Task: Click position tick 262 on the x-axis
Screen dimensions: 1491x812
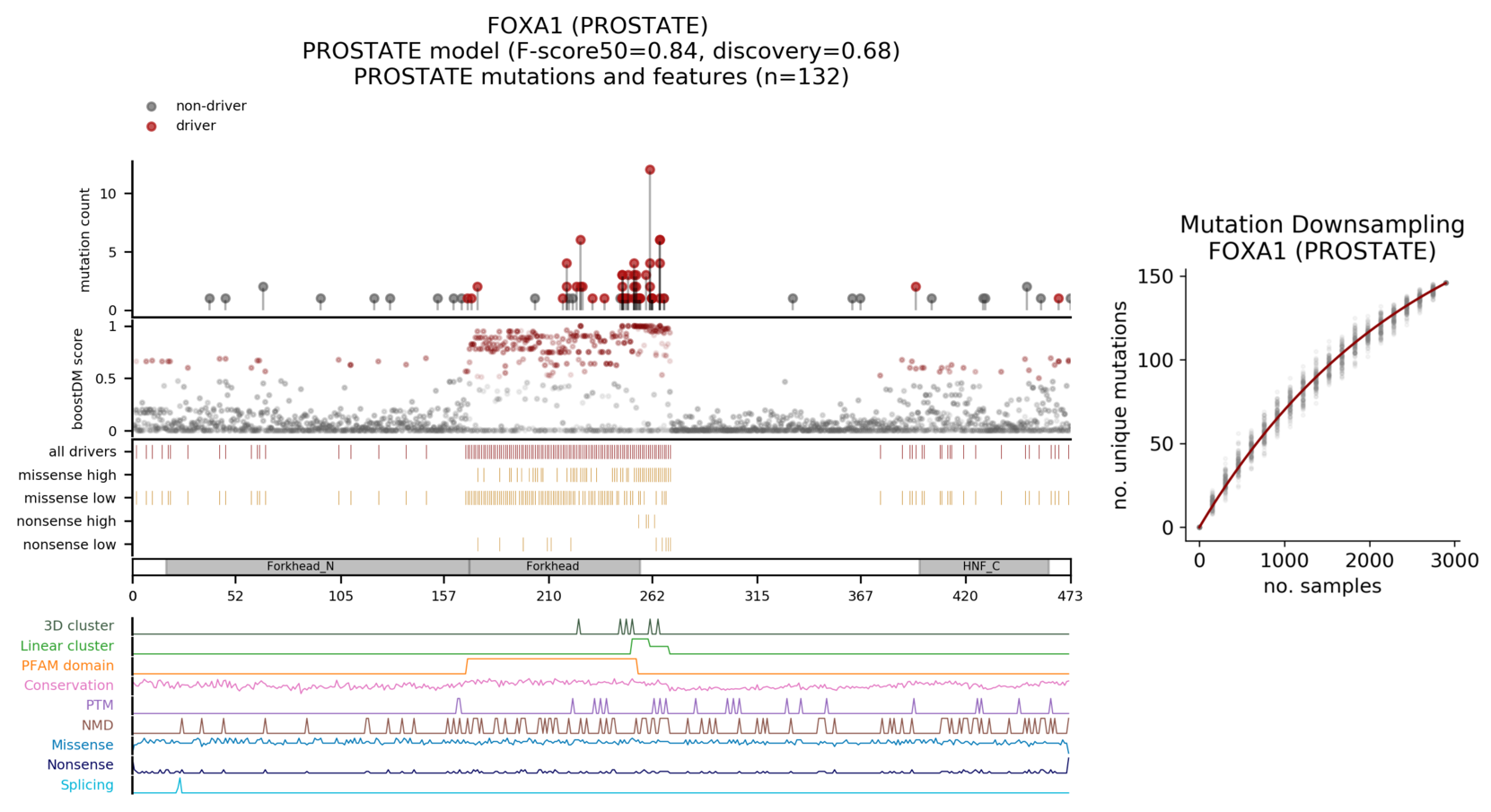Action: point(653,596)
